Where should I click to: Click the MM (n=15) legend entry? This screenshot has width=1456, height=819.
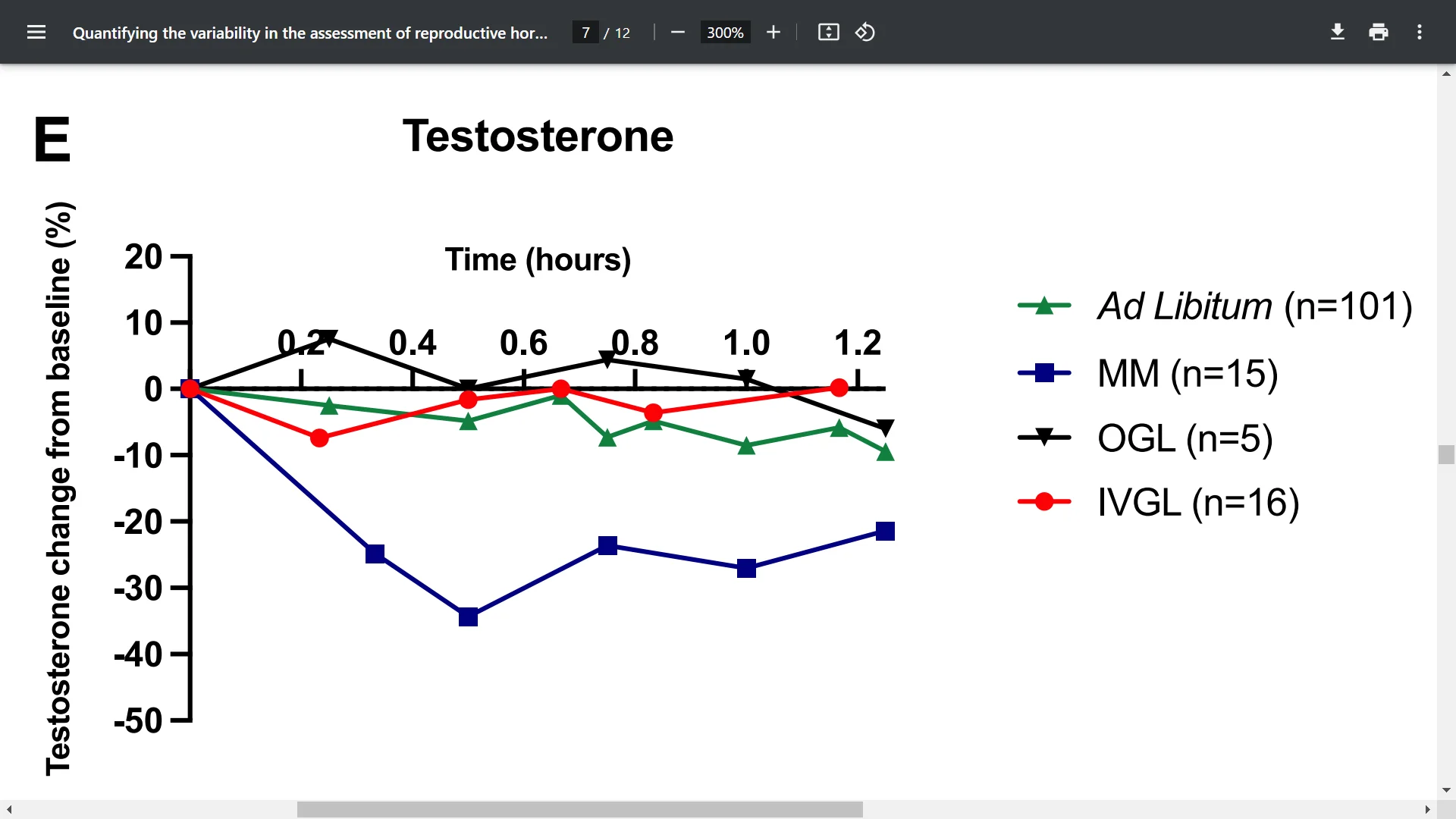1187,373
